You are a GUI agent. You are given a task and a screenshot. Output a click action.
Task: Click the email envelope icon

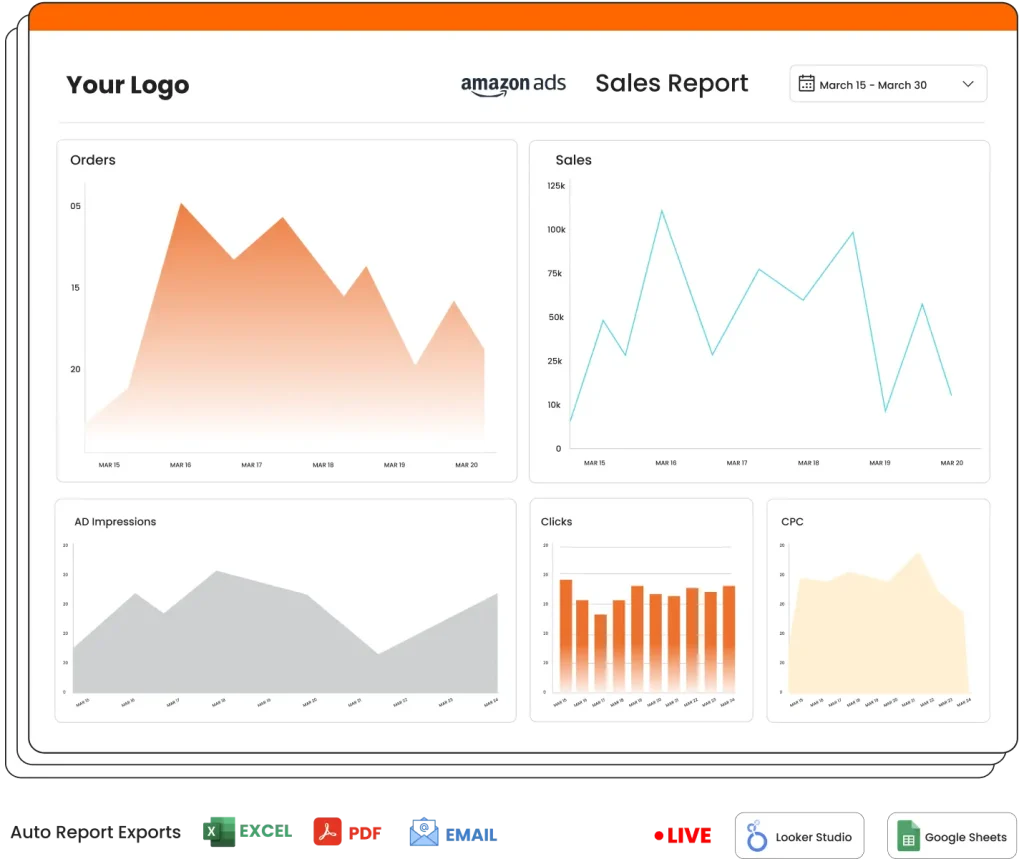pos(424,832)
